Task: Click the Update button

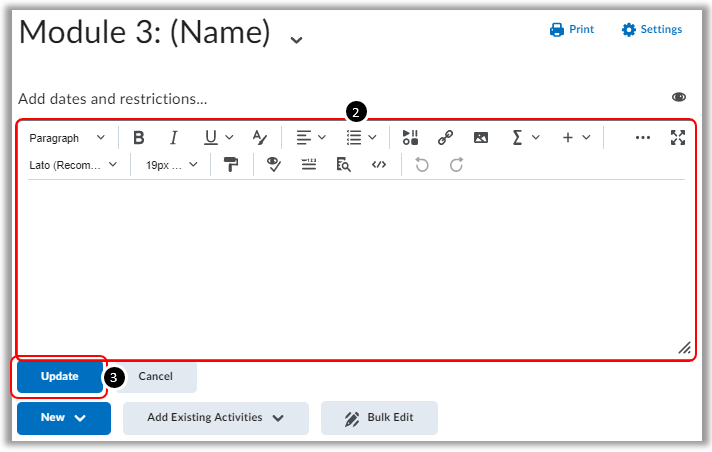Action: 59,377
